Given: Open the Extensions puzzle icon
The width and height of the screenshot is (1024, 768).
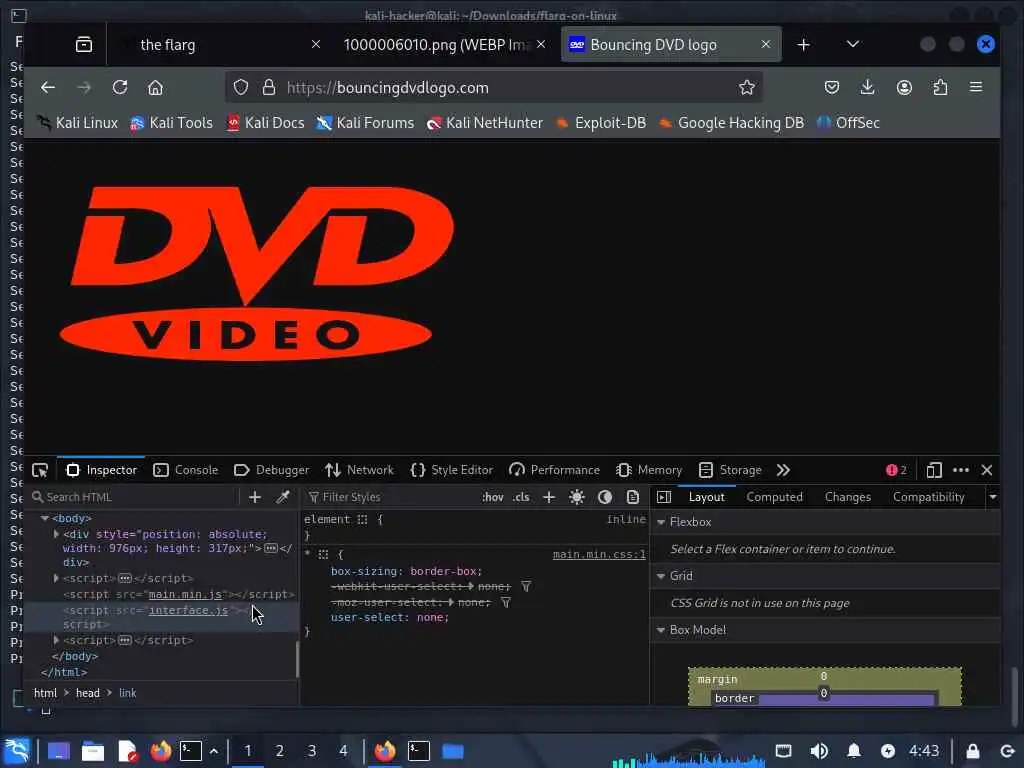Looking at the screenshot, I should coord(940,88).
